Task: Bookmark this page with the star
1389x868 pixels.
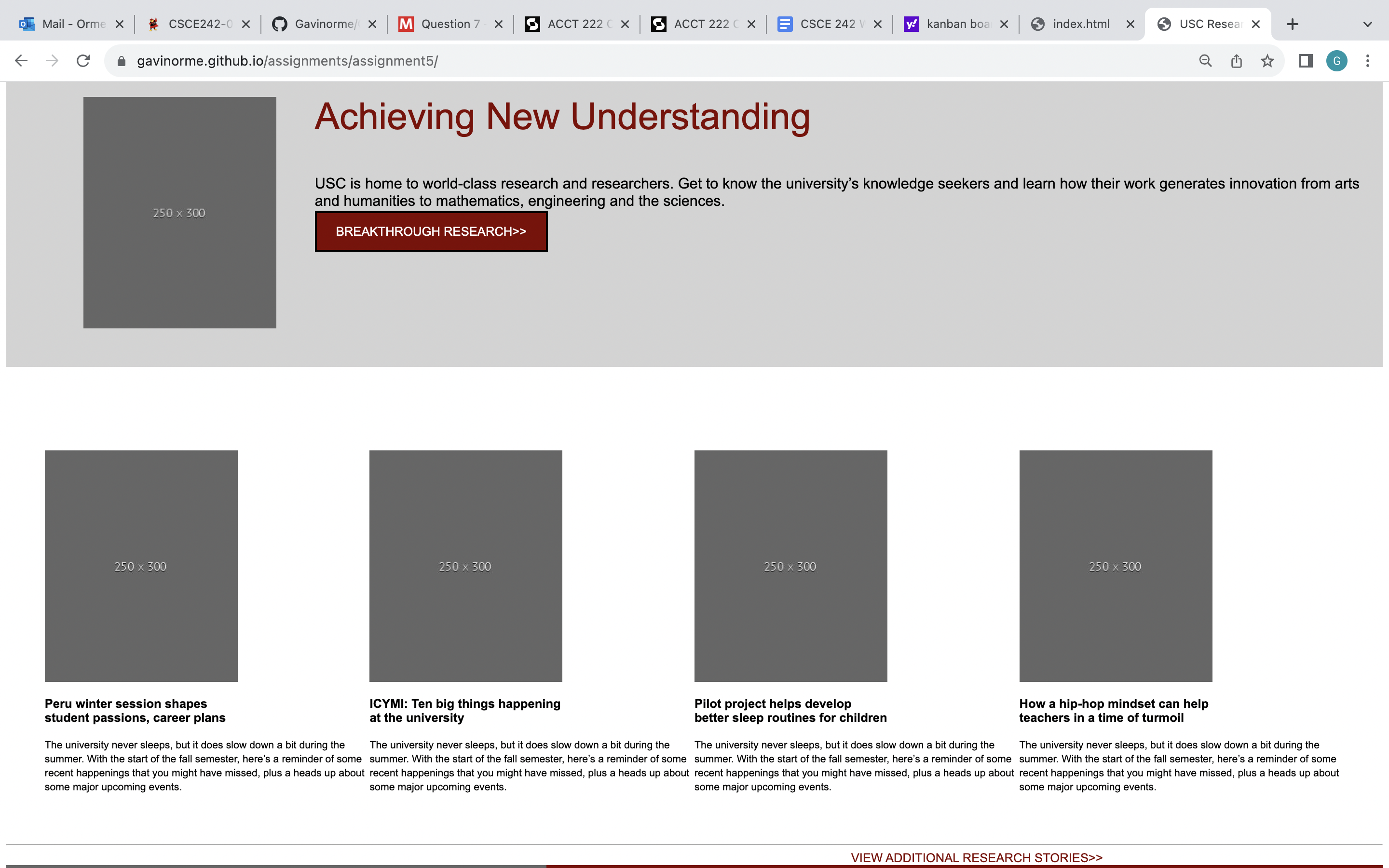Action: (x=1267, y=61)
